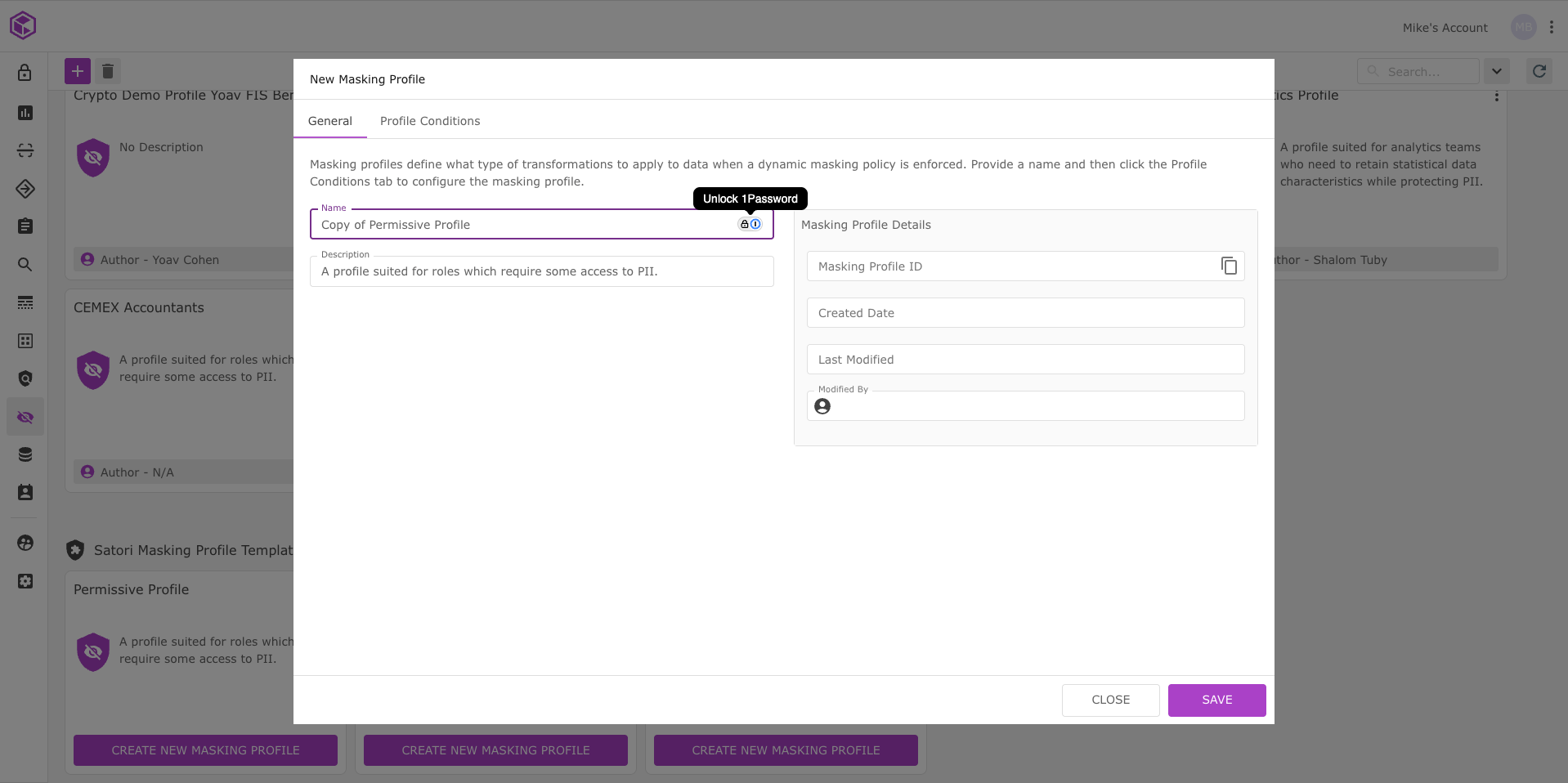Click the Satori logo at top left

[x=23, y=25]
